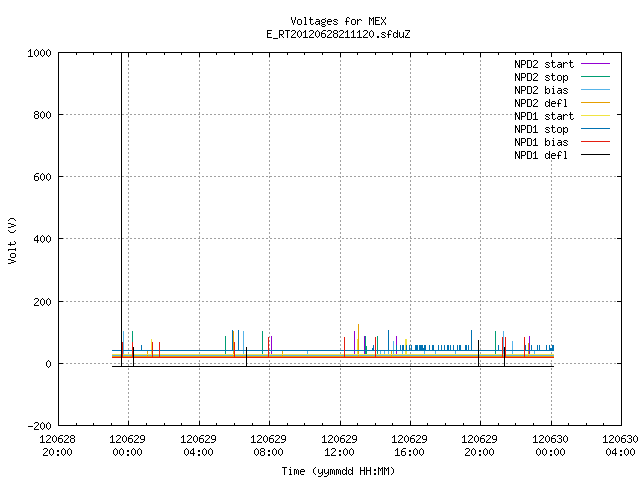Click the y-axis tick value 0
This screenshot has height=480, width=640.
point(49,364)
